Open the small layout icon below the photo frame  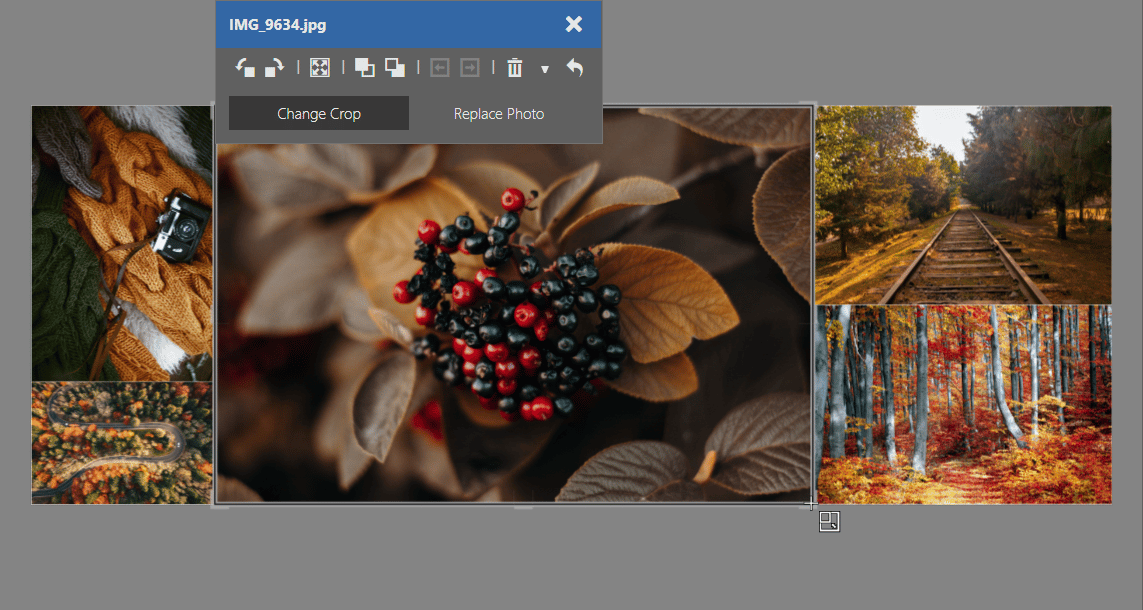click(x=828, y=521)
